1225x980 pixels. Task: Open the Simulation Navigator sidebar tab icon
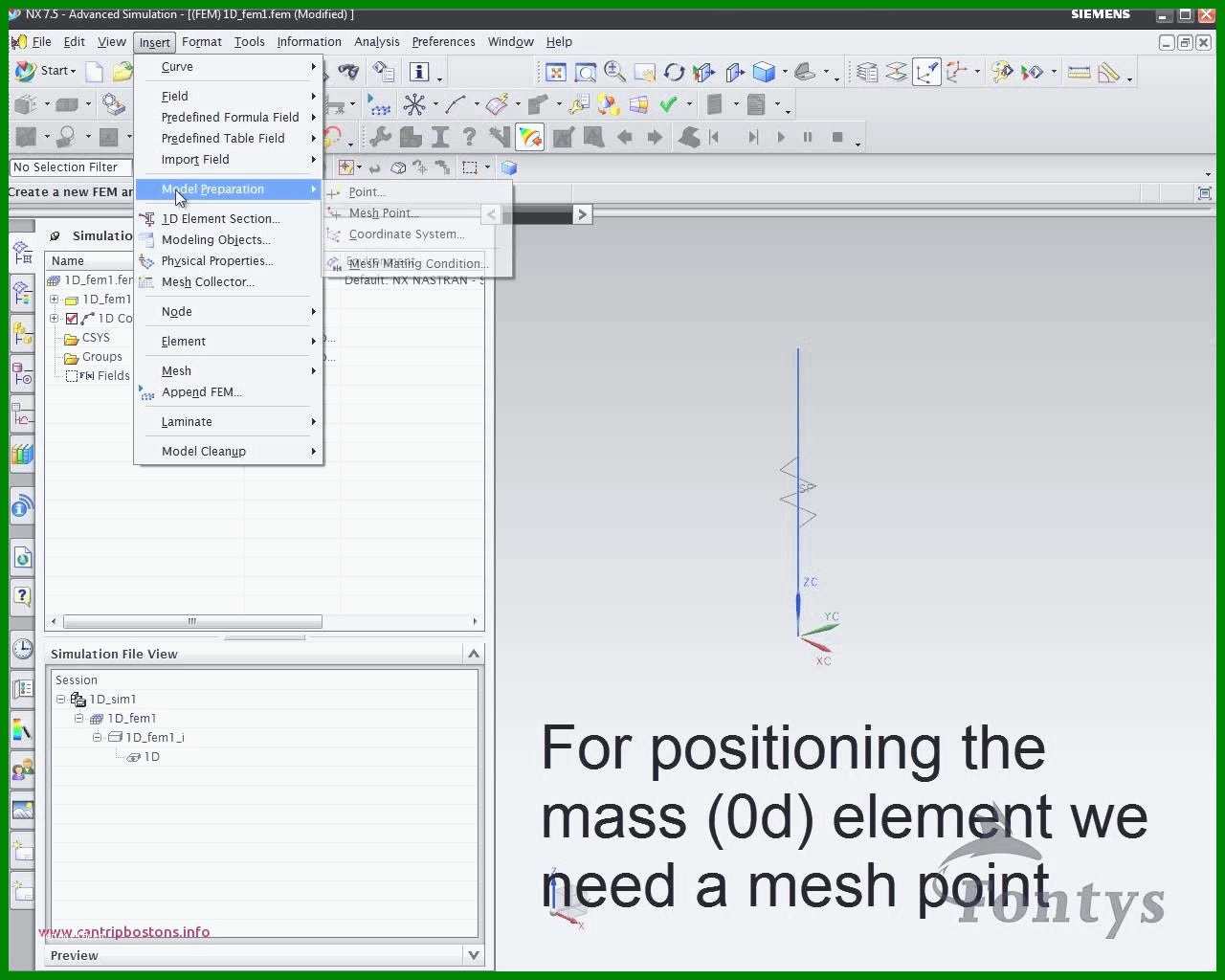[x=22, y=253]
